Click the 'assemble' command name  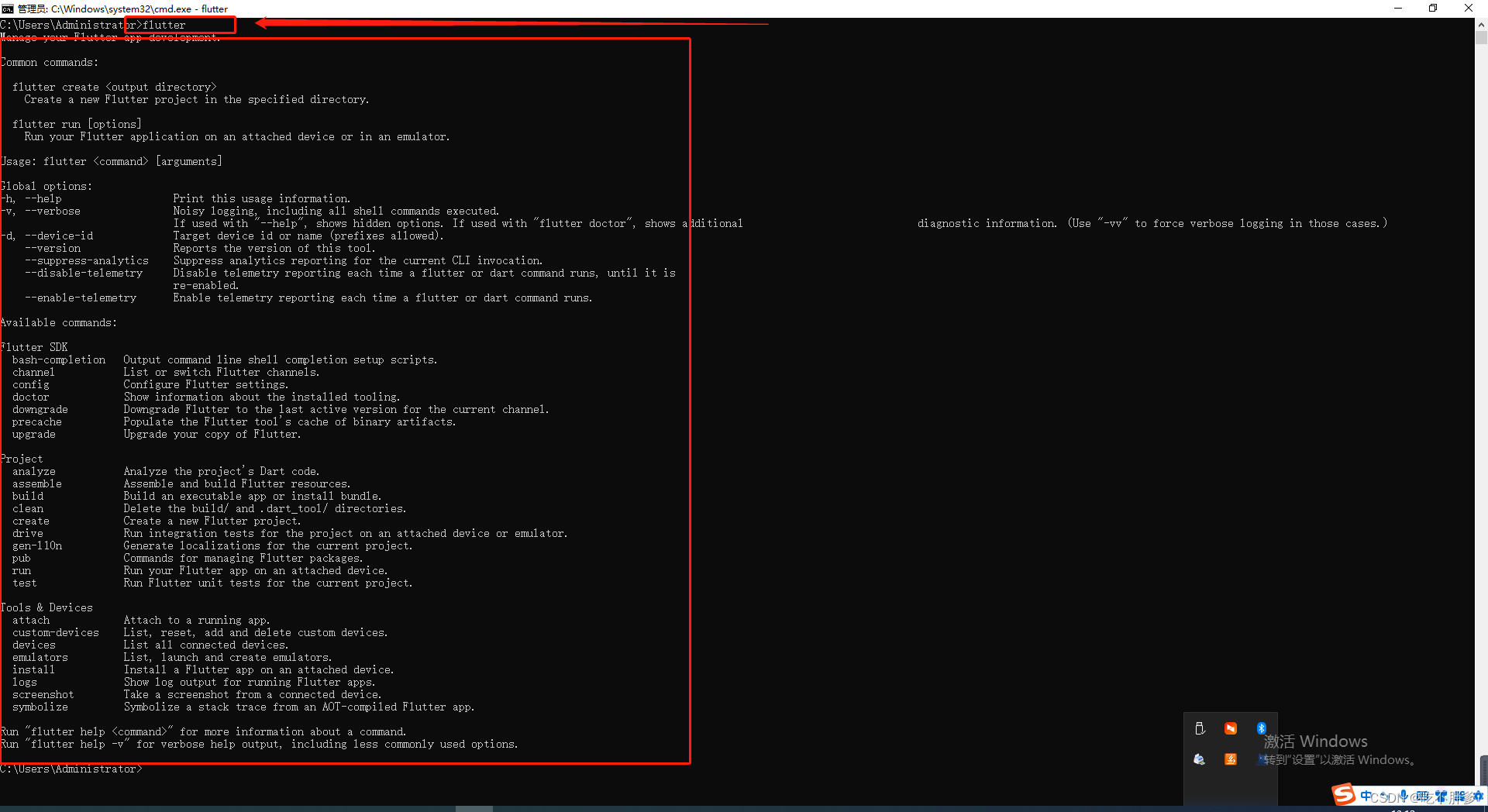37,483
